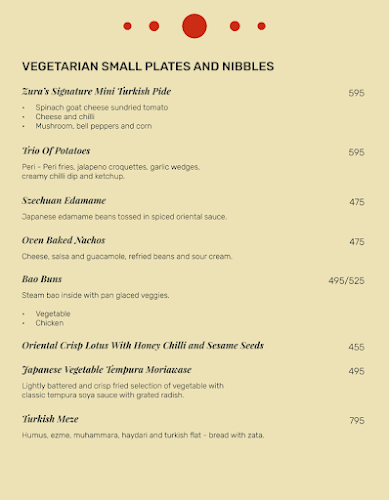Image resolution: width=389 pixels, height=500 pixels.
Task: Click Japanese Vegetable Tempura Moriawase title
Action: pos(107,370)
